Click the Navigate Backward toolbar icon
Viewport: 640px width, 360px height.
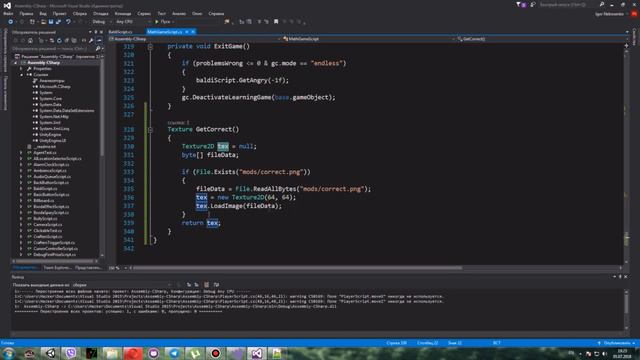coord(11,22)
